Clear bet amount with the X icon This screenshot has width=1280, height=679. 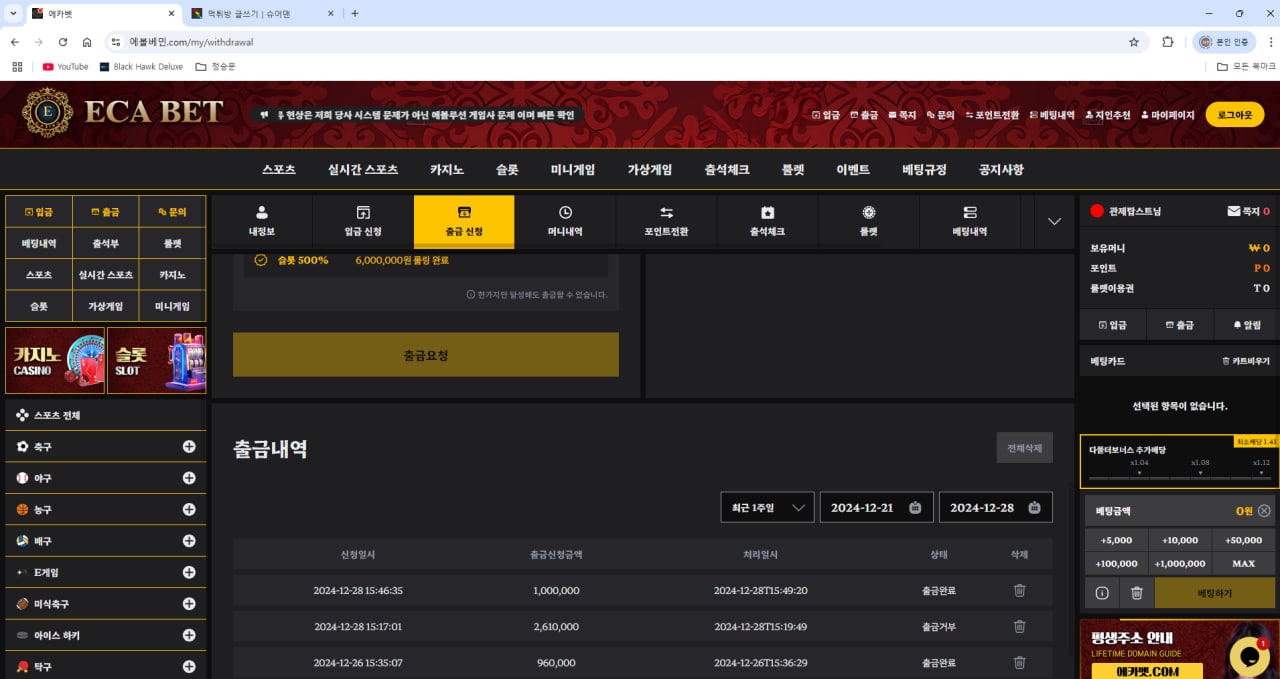pos(1264,511)
